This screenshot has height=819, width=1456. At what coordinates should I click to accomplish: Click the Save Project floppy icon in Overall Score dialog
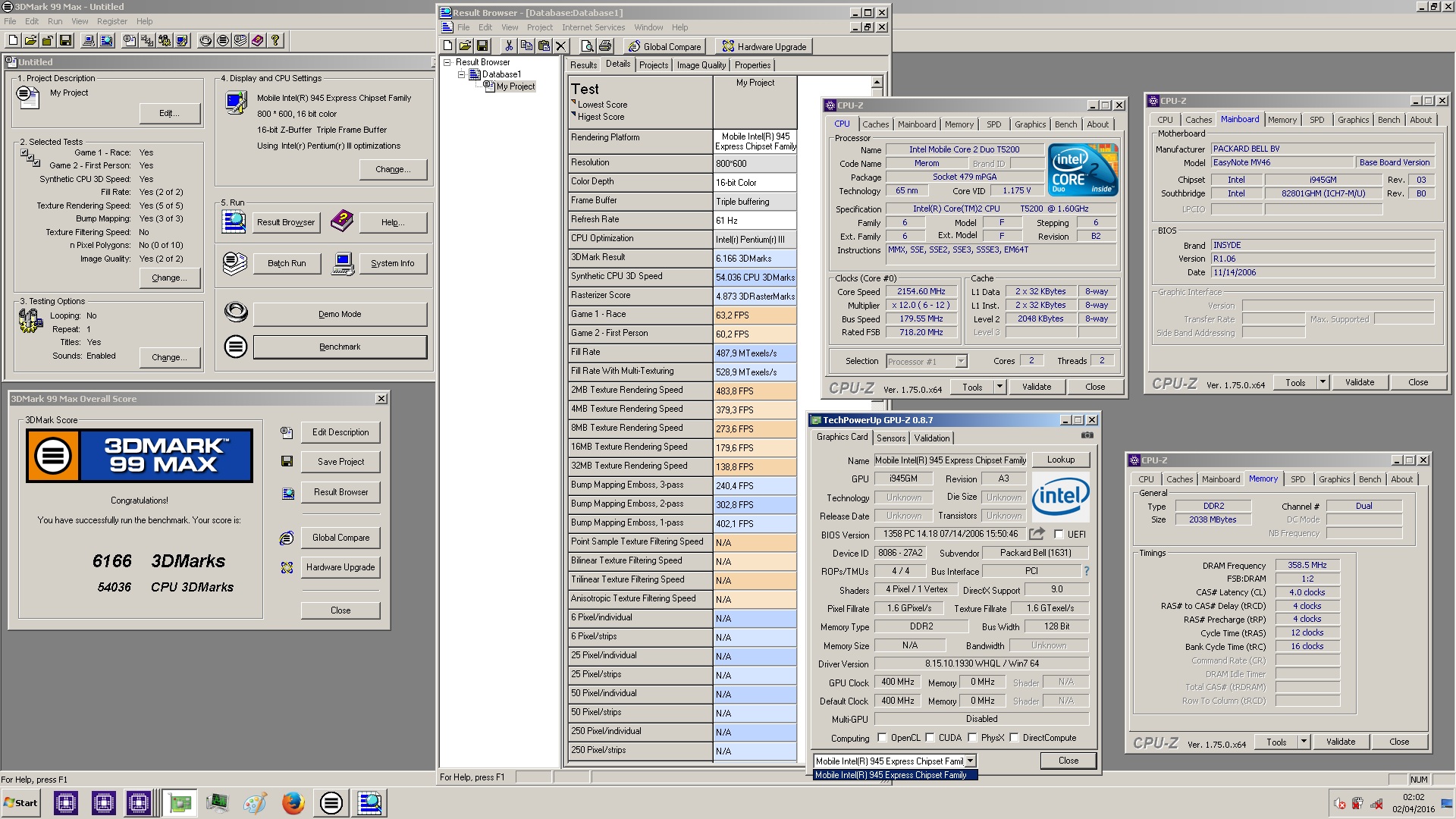click(287, 461)
